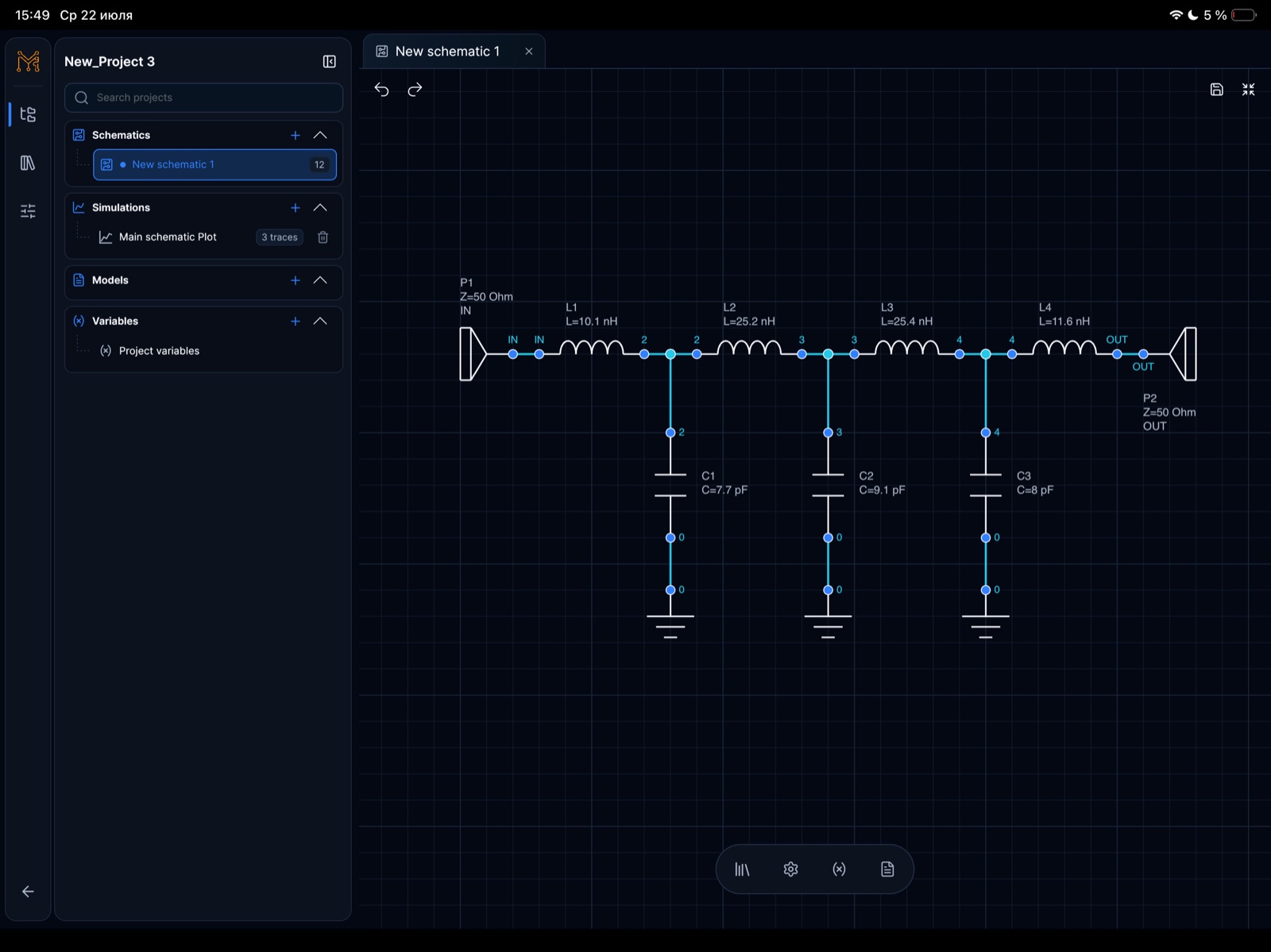Select inductor L3 on the schematic
Viewport: 1271px width, 952px height.
pyautogui.click(x=906, y=348)
